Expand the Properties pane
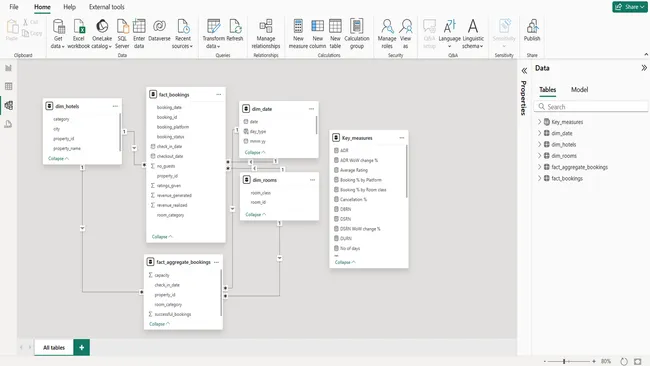The image size is (650, 366). [524, 71]
